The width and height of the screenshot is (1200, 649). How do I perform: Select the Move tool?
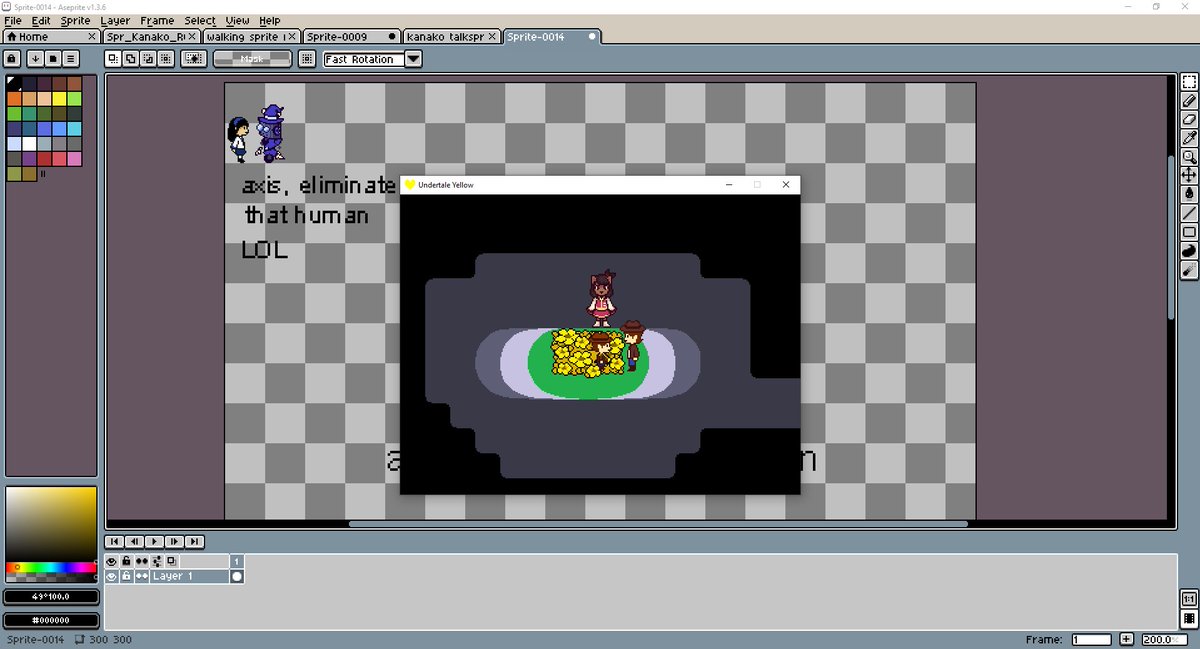tap(1189, 175)
